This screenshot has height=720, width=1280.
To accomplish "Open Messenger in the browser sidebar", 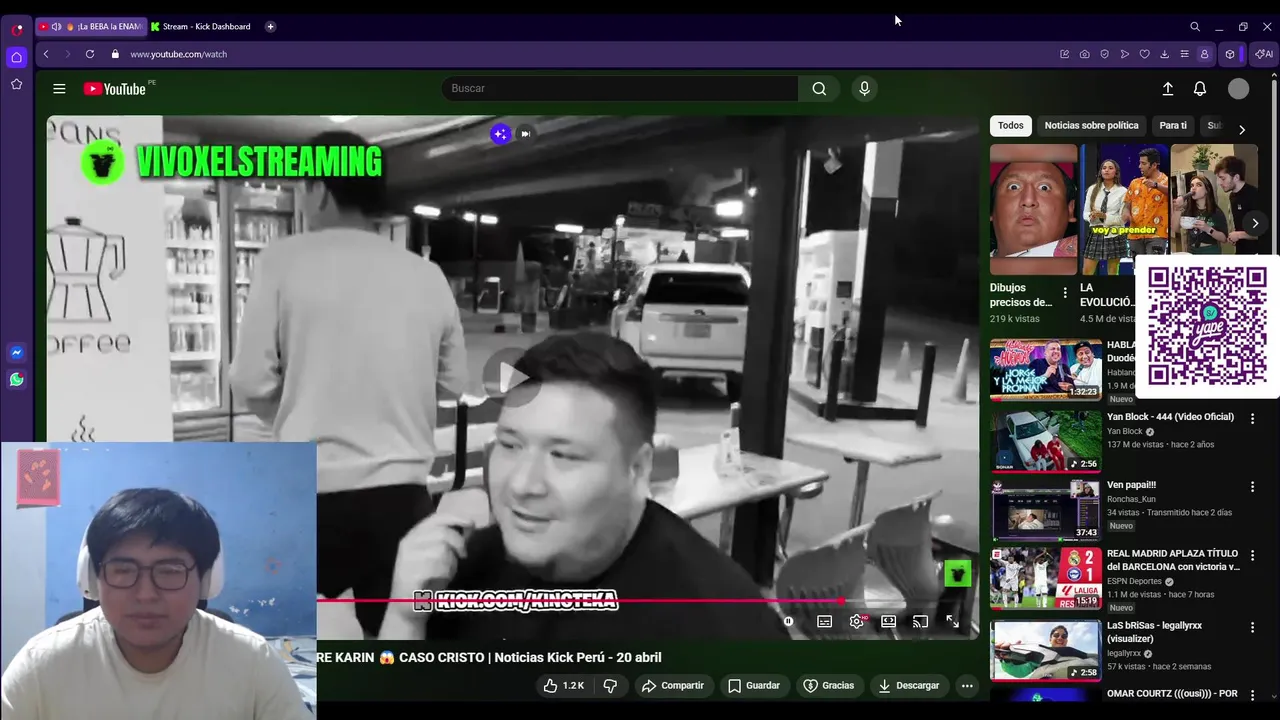I will (x=16, y=353).
